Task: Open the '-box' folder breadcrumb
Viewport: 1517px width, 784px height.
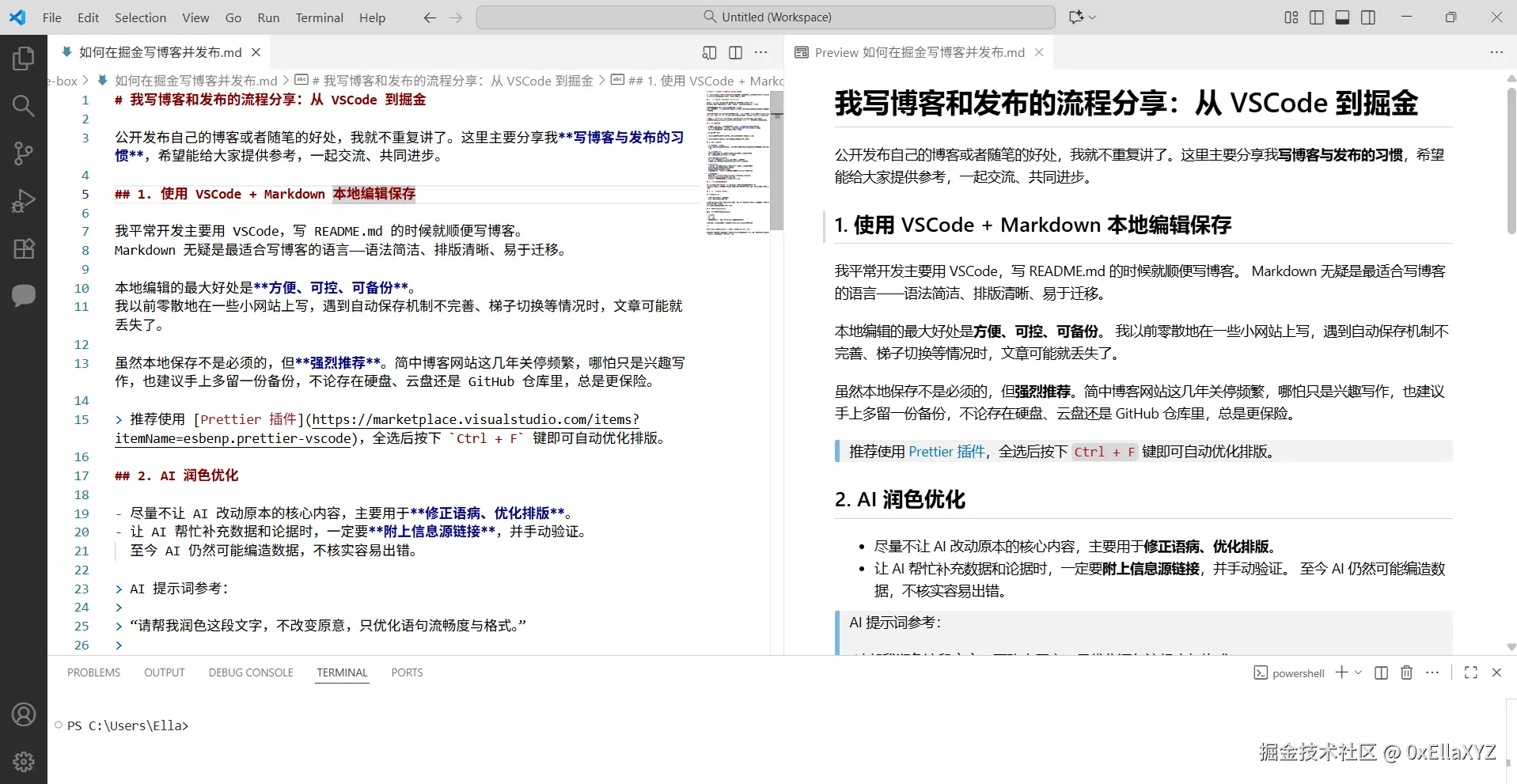Action: click(x=63, y=81)
